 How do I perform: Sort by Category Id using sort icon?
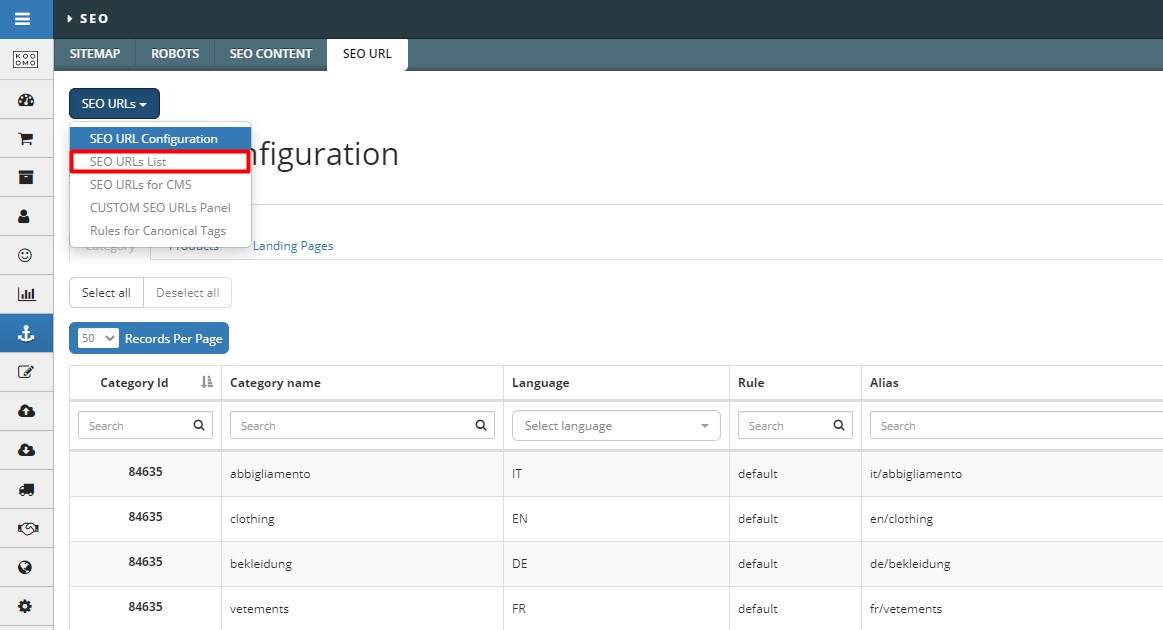point(207,382)
